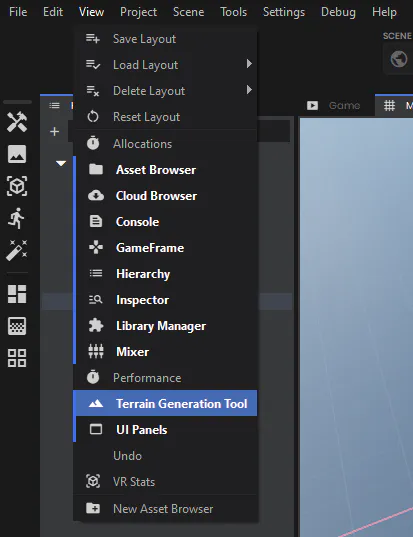Screen dimensions: 413x537
Task: Select the hammer and wrench tools icon
Action: click(17, 122)
